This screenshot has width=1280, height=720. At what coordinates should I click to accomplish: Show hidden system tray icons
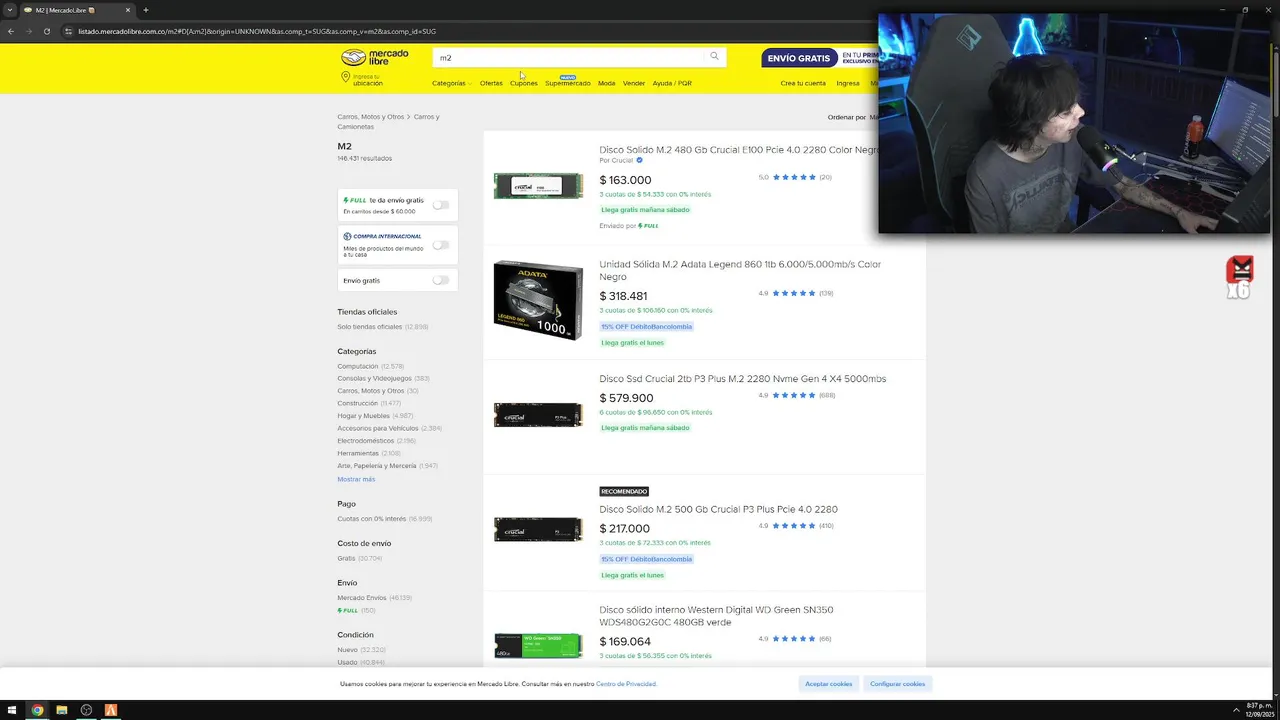(x=1236, y=710)
